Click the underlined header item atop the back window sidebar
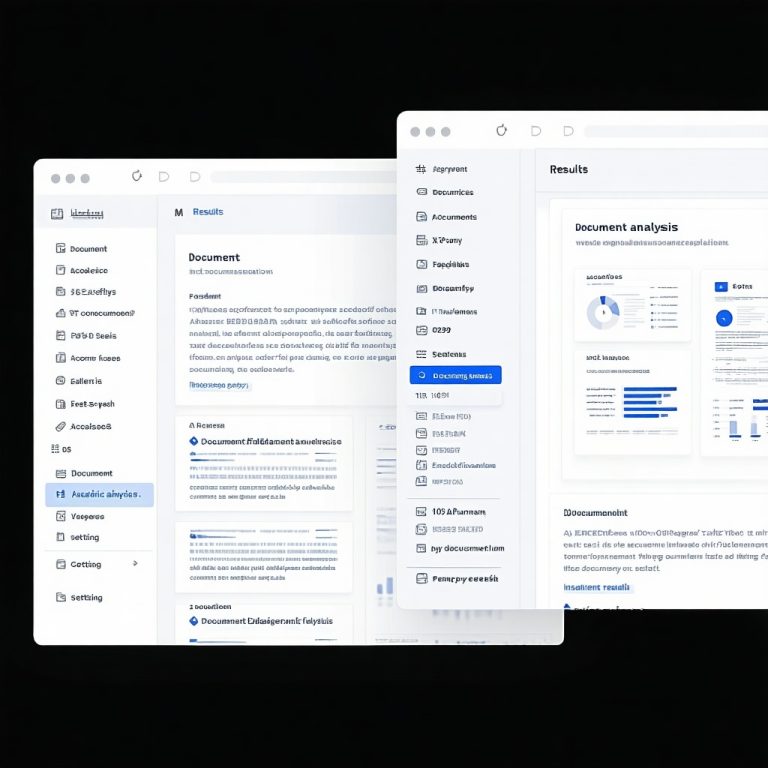Screen dimensions: 768x768 click(87, 213)
